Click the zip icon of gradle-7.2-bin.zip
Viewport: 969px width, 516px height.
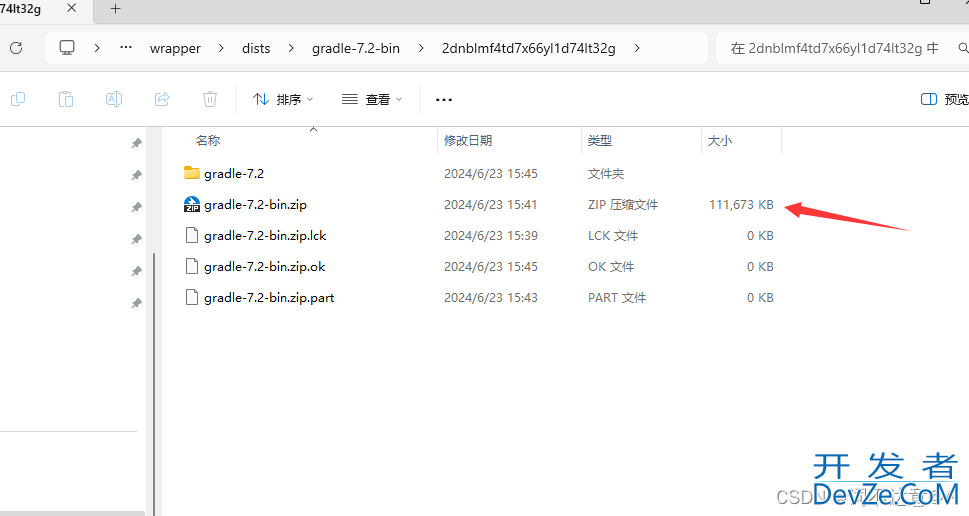point(192,205)
